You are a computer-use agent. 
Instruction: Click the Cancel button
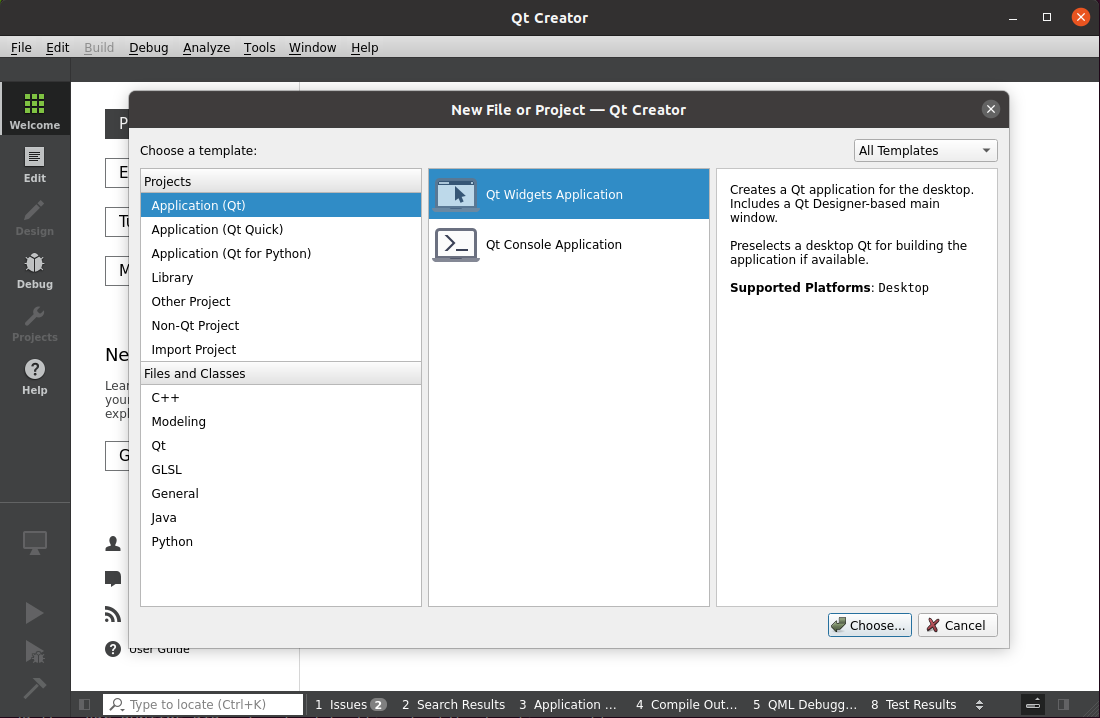point(958,625)
